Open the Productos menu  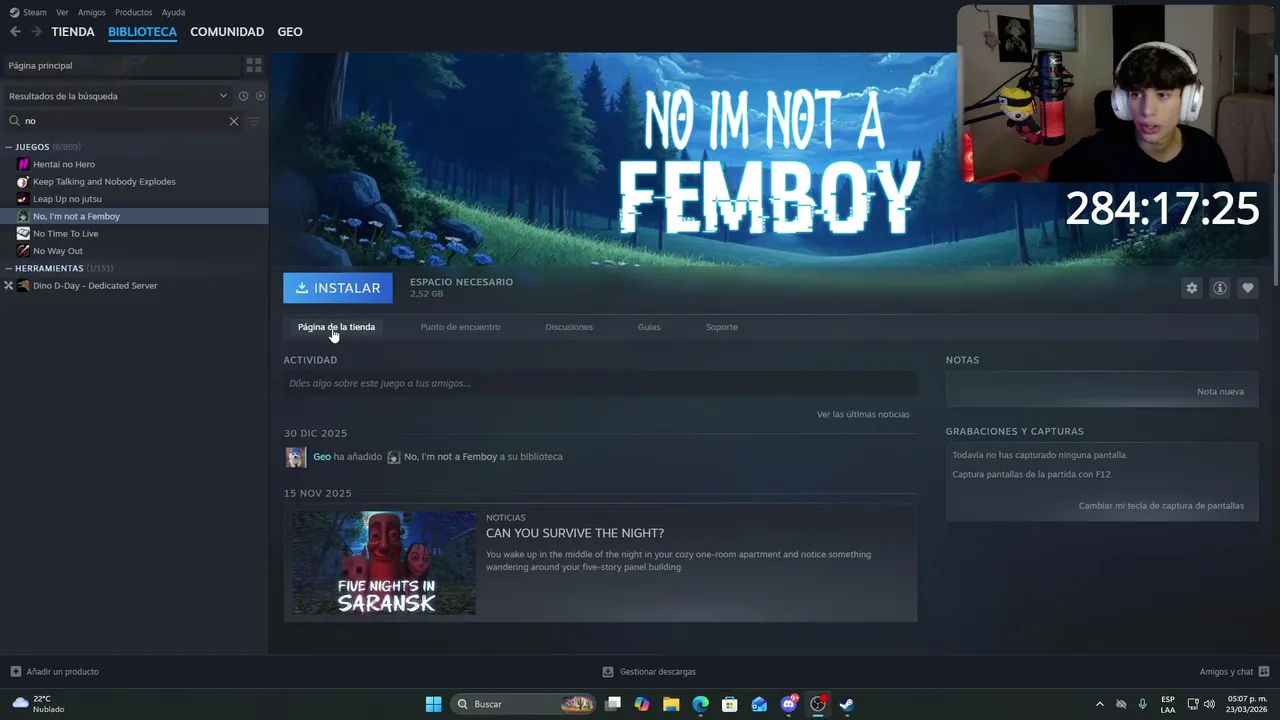133,12
